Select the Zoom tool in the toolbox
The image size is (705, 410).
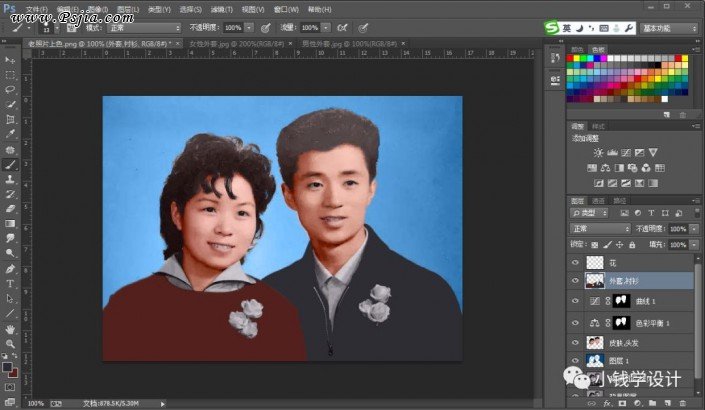tap(10, 344)
